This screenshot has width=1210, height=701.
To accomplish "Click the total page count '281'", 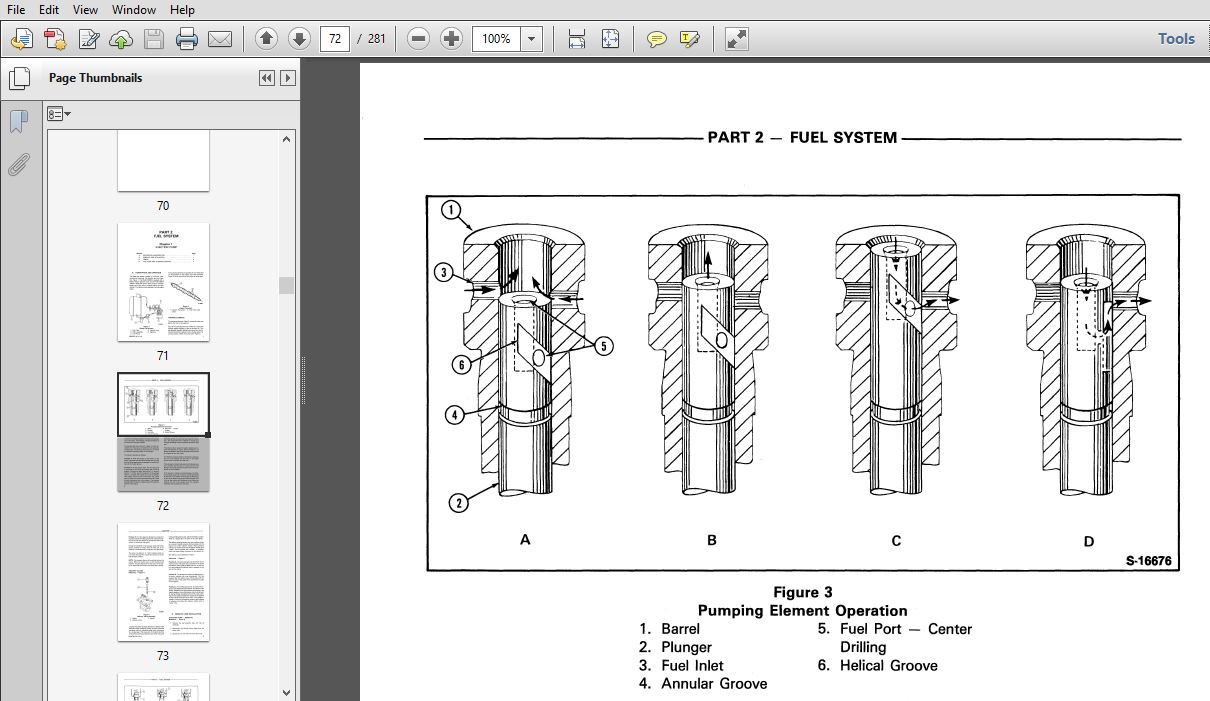I will point(376,39).
